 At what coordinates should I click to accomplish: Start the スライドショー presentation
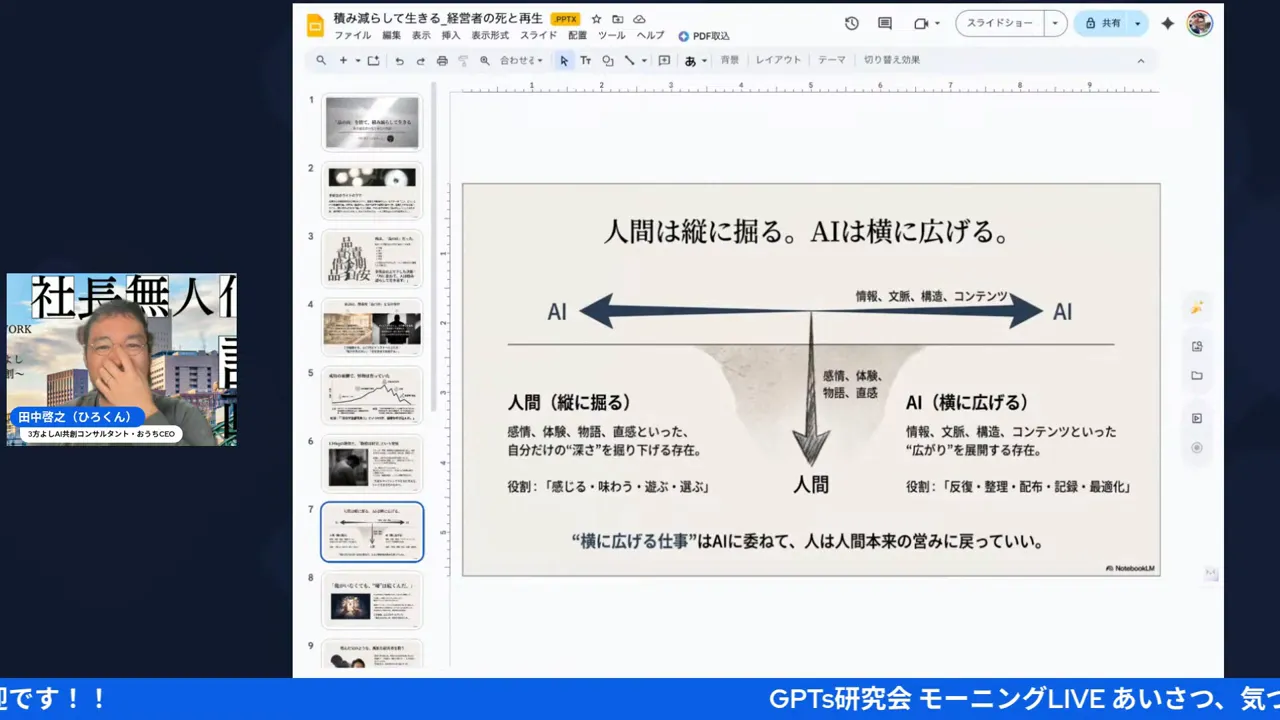pyautogui.click(x=1000, y=22)
